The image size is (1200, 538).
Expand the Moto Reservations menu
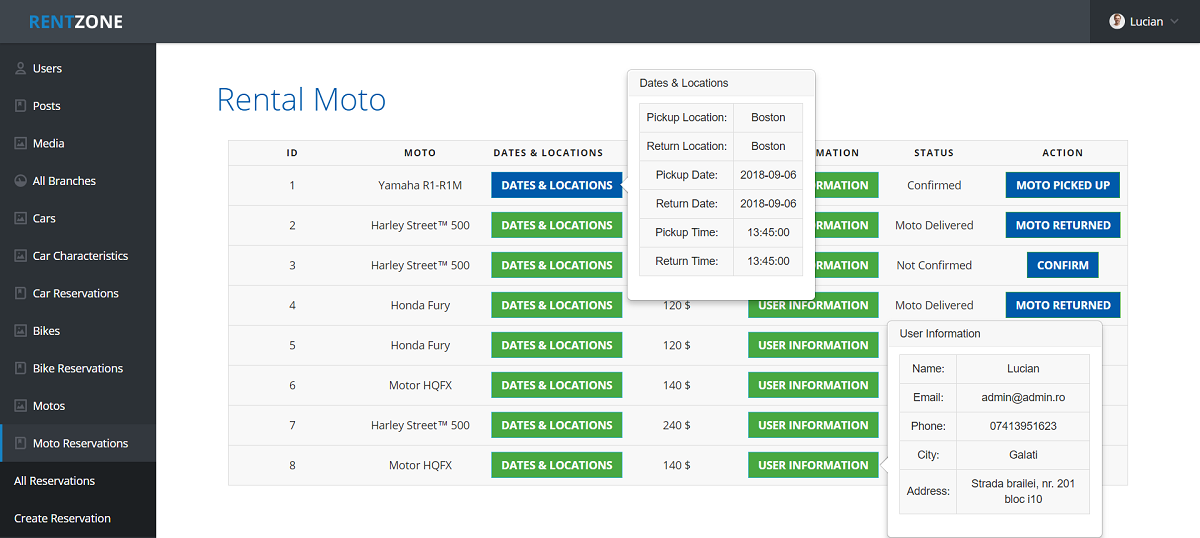pyautogui.click(x=80, y=443)
